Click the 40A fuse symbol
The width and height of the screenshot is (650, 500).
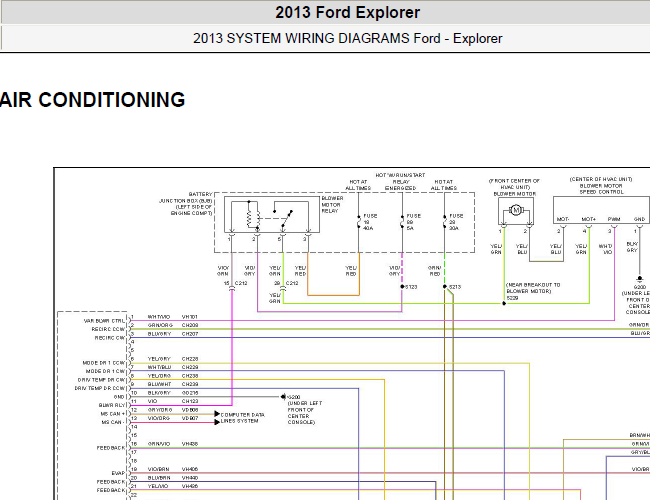359,222
